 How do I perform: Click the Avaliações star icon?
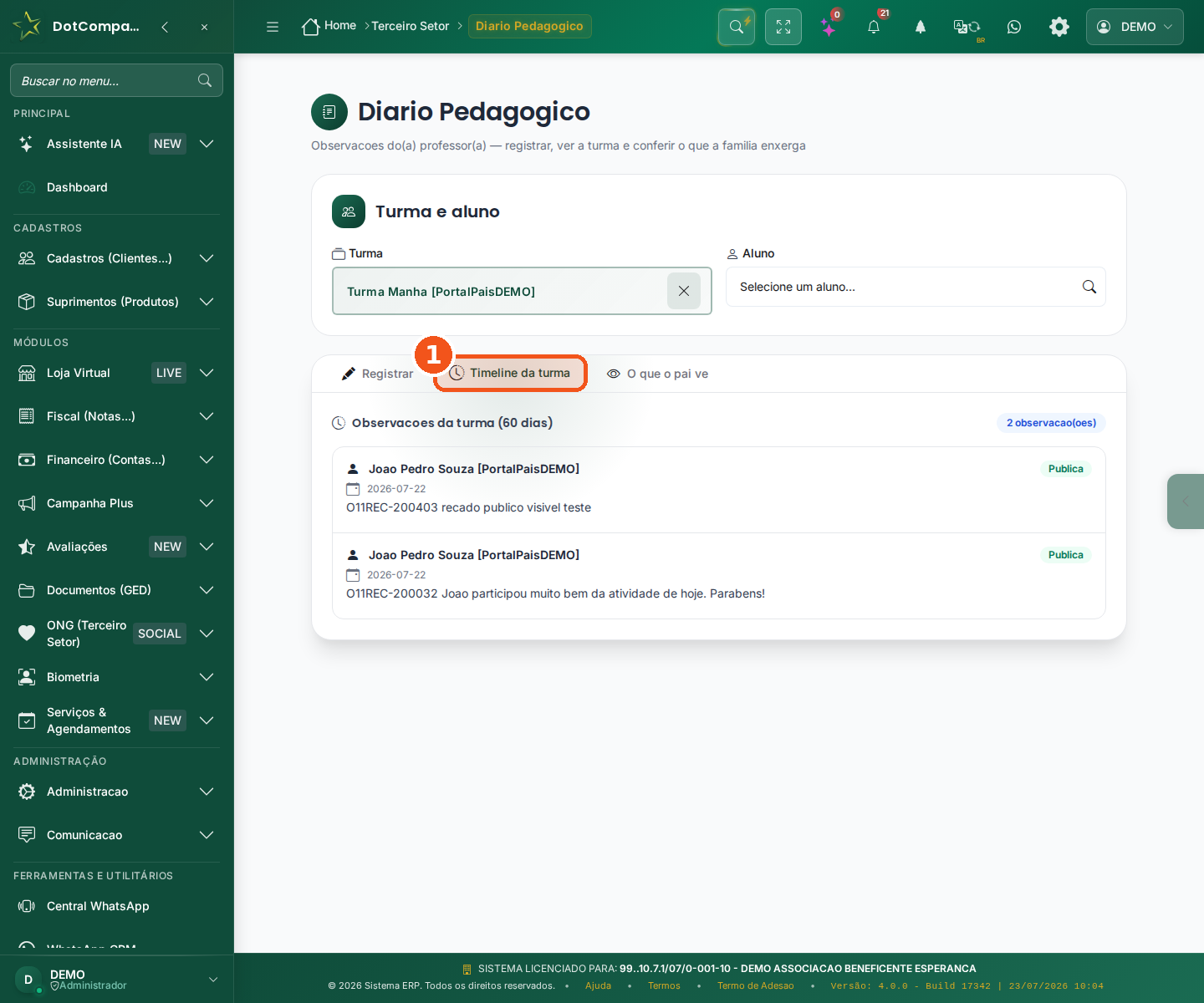coord(27,547)
